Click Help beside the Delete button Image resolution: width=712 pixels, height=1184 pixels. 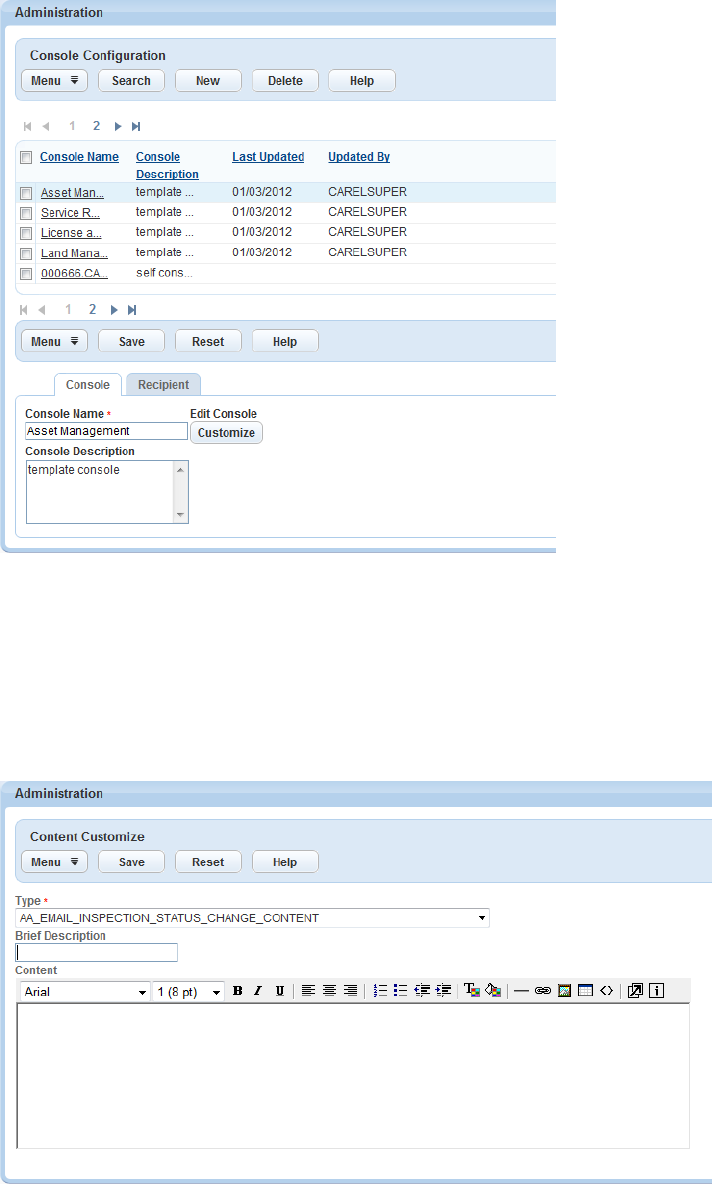tap(362, 81)
